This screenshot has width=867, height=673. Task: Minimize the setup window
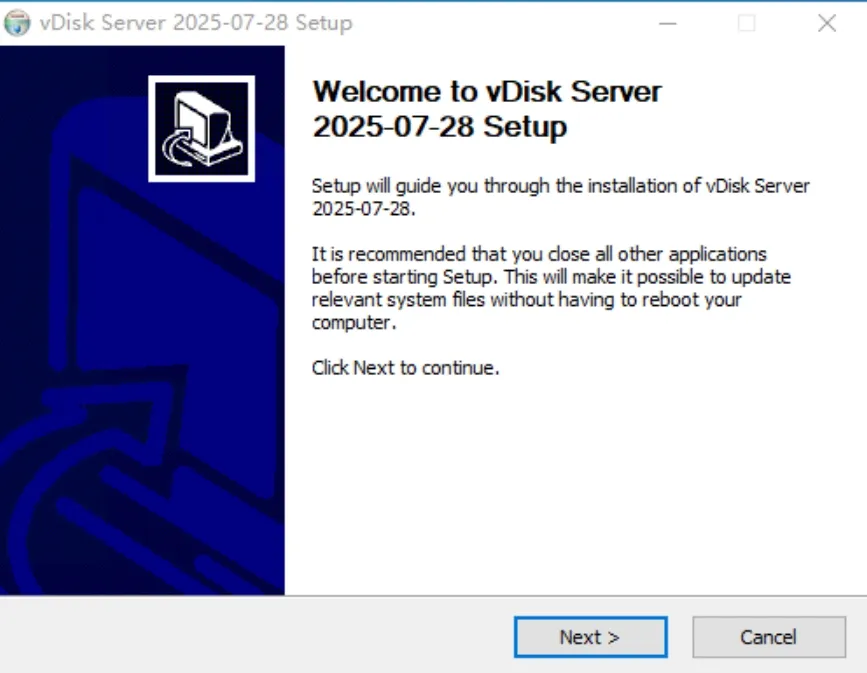(668, 23)
